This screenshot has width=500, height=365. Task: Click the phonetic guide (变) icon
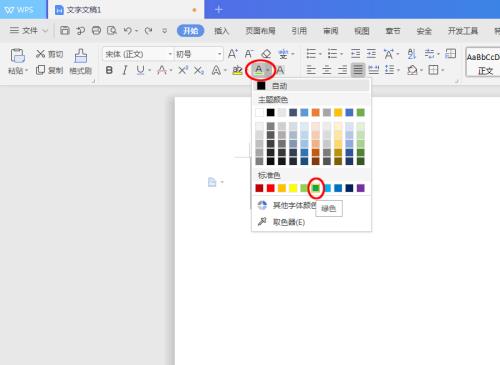283,54
